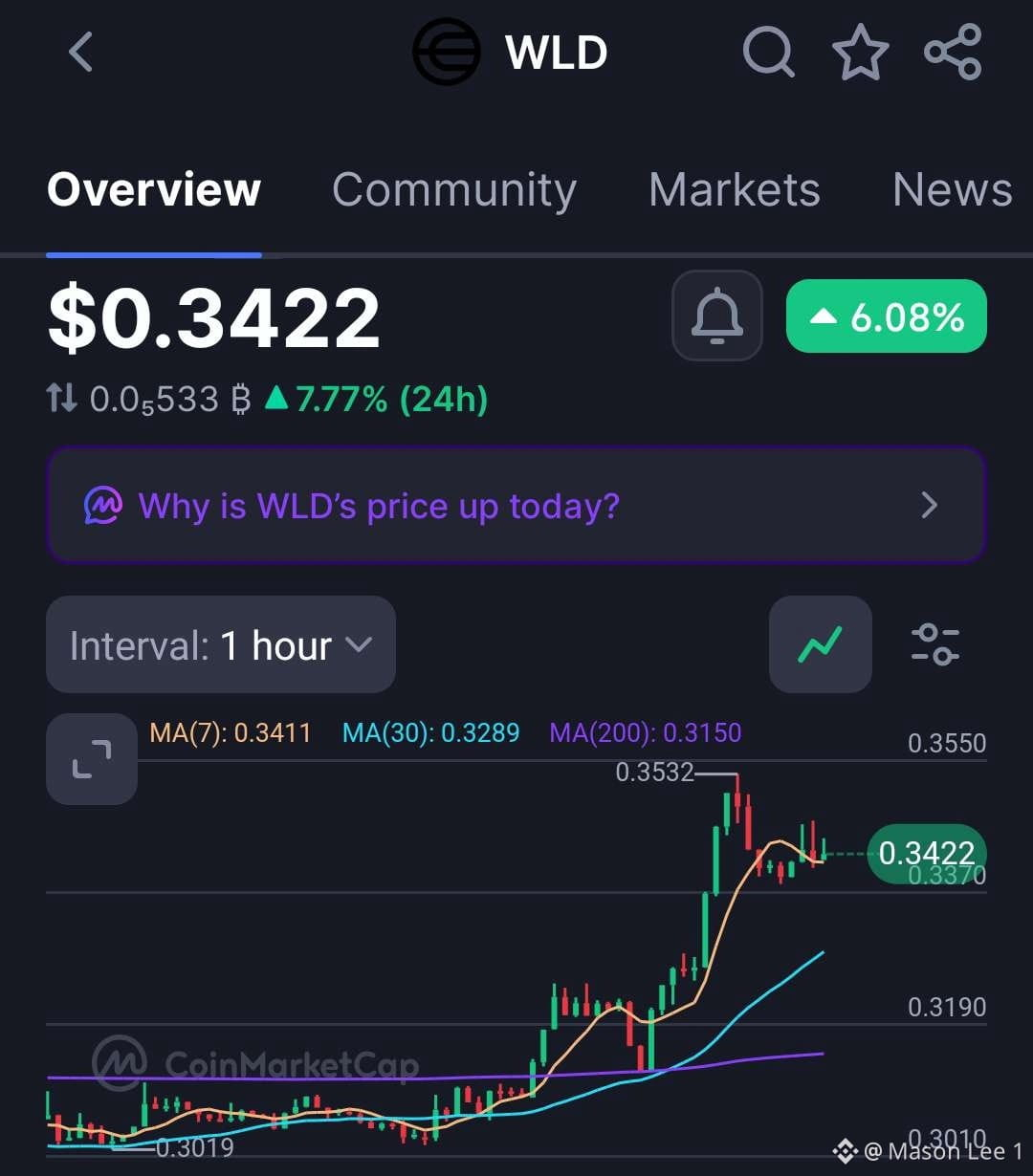Switch to the Markets tab
This screenshot has width=1033, height=1176.
pos(735,189)
